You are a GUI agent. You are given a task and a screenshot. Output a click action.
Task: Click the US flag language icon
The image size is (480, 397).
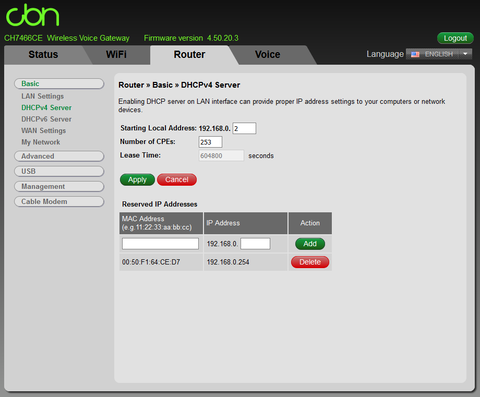coord(415,54)
